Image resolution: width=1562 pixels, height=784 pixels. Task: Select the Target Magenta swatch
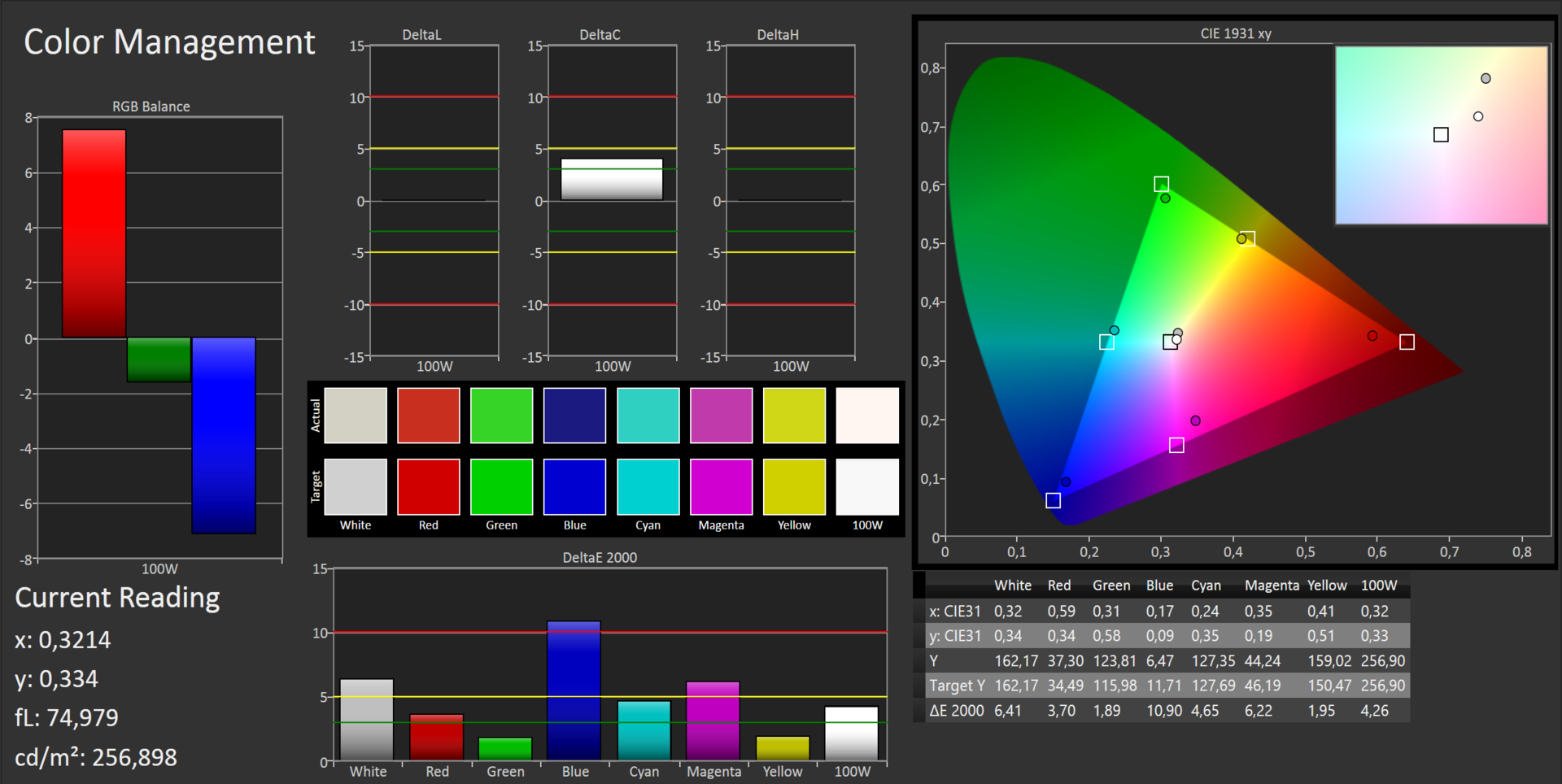[x=722, y=487]
